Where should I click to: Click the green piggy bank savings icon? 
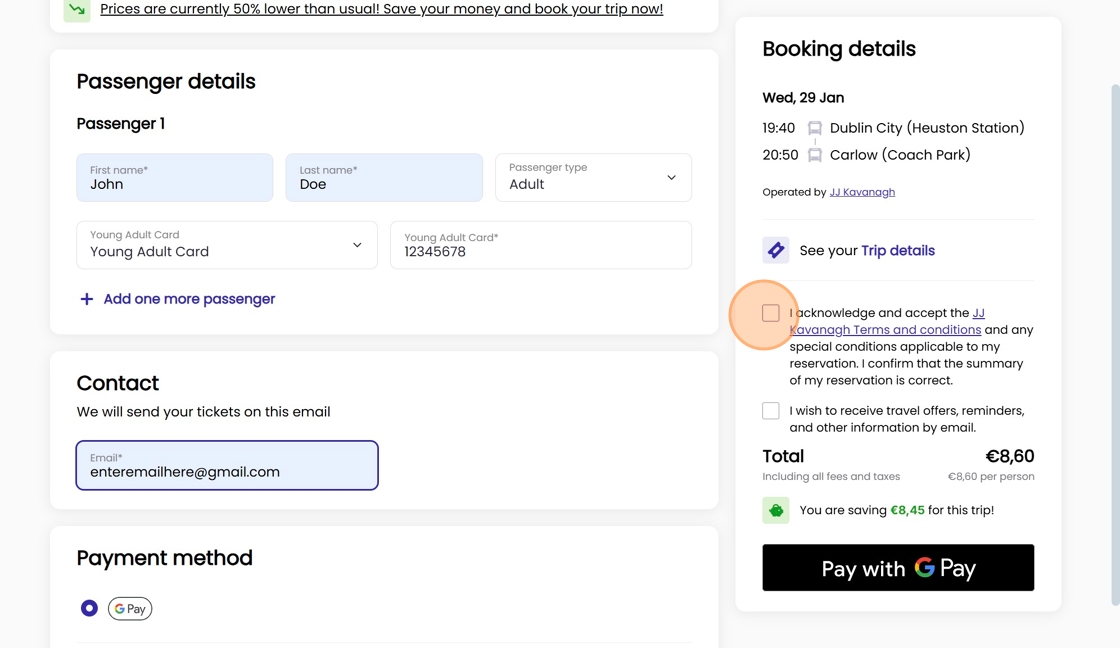click(x=776, y=510)
